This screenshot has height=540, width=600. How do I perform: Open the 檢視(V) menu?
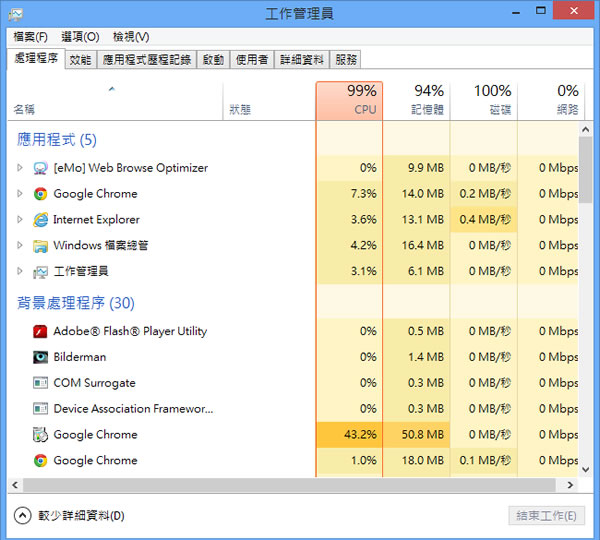coord(131,37)
